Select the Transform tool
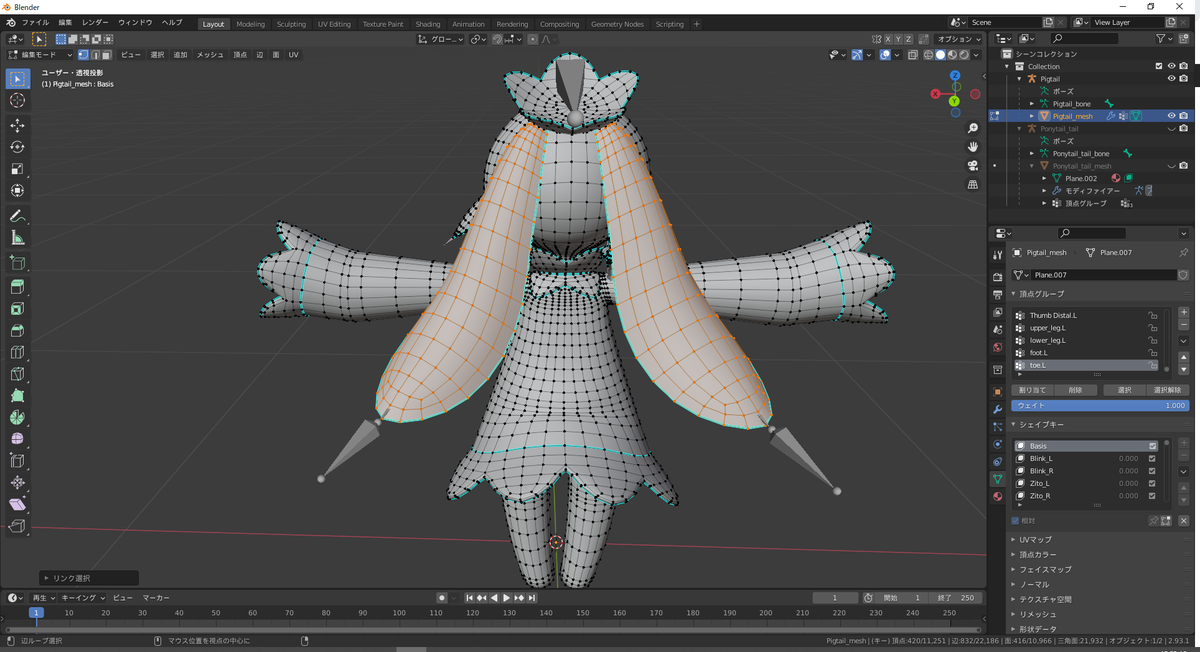Screen dimensions: 1200x652 click(x=17, y=190)
